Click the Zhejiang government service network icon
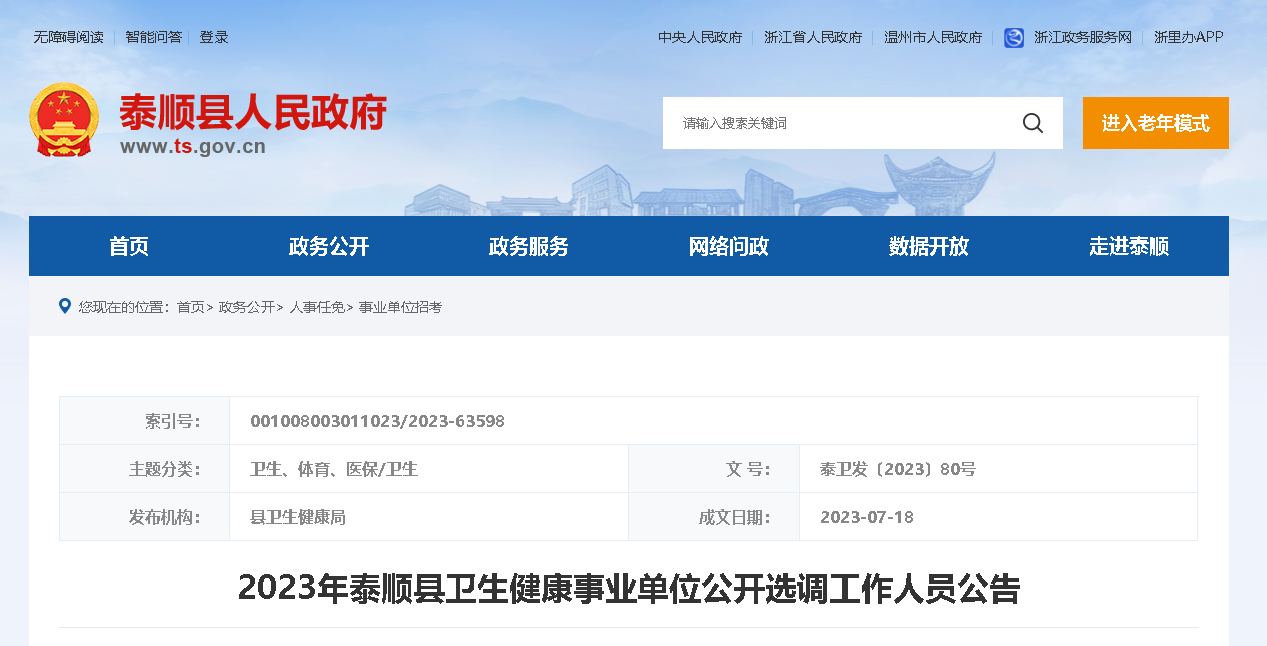The height and width of the screenshot is (646, 1267). tap(1014, 38)
